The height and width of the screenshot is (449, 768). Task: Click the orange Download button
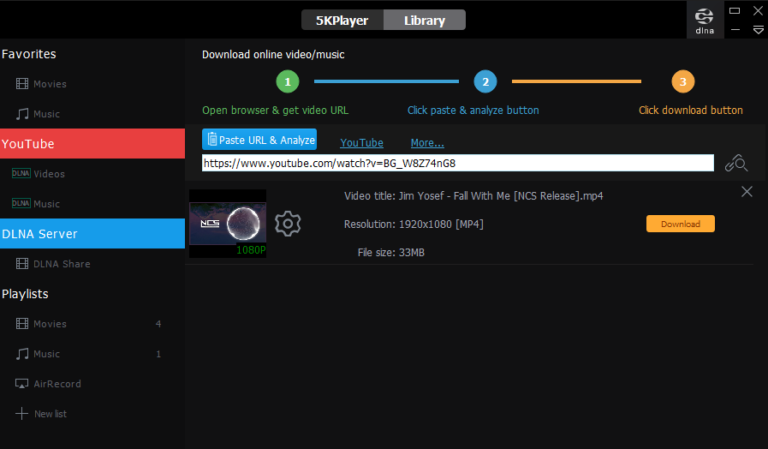coord(680,224)
